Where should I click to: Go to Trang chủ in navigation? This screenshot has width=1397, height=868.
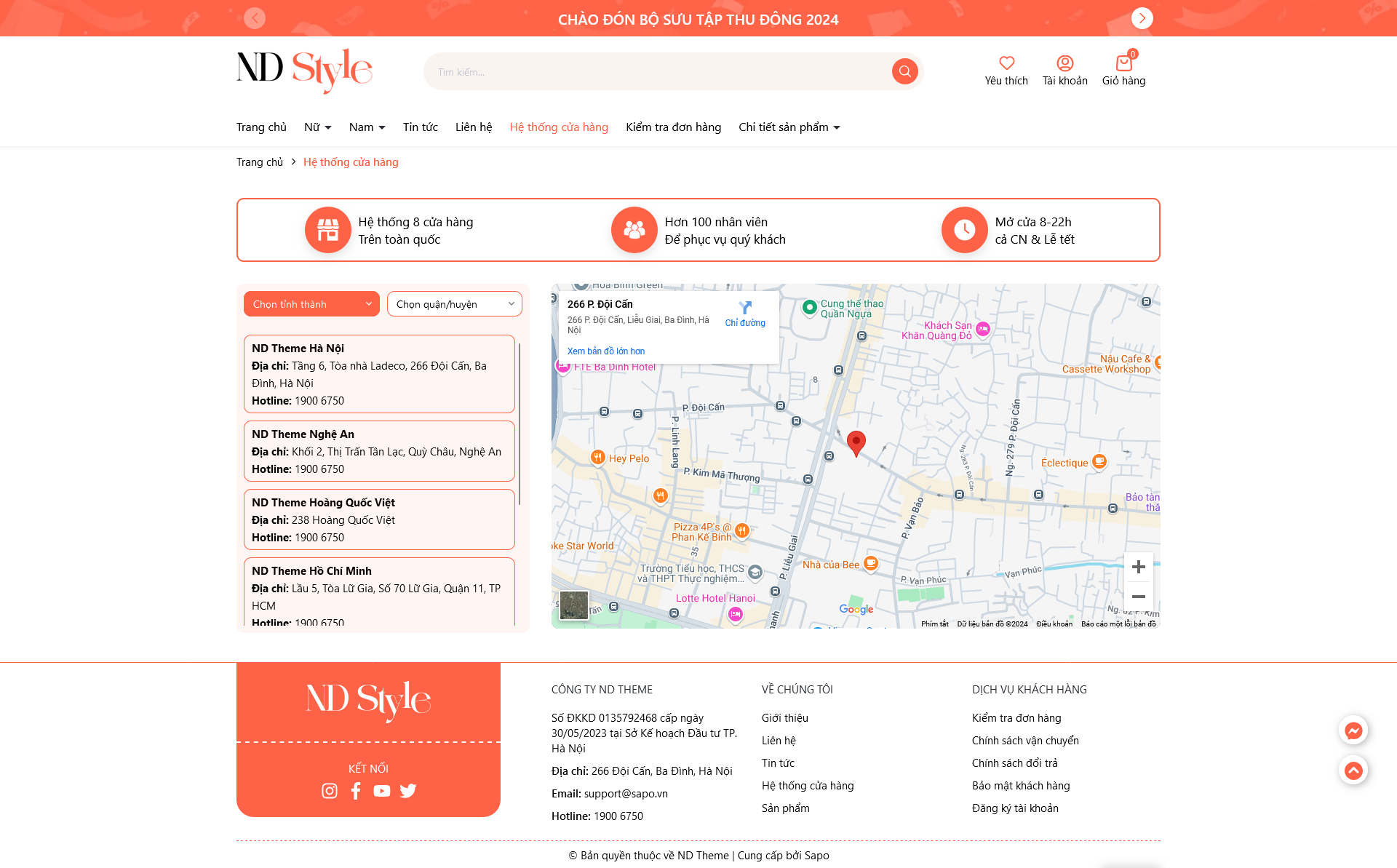pyautogui.click(x=261, y=127)
